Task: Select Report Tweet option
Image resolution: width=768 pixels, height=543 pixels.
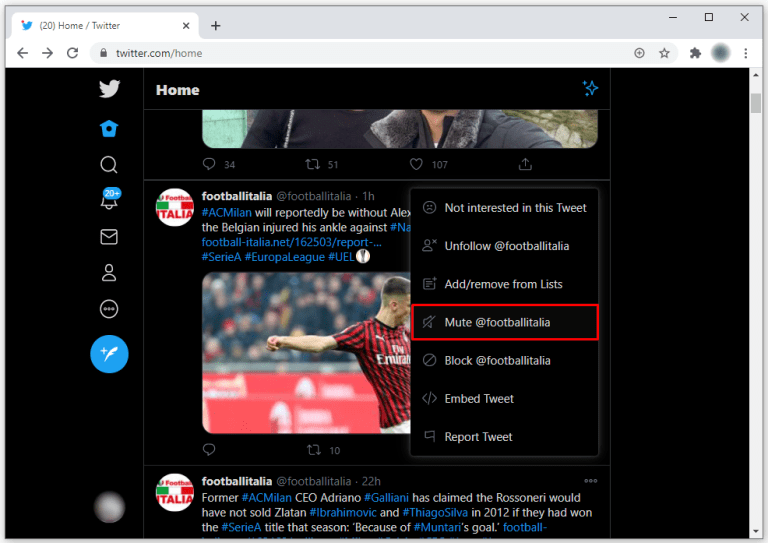Action: point(504,437)
